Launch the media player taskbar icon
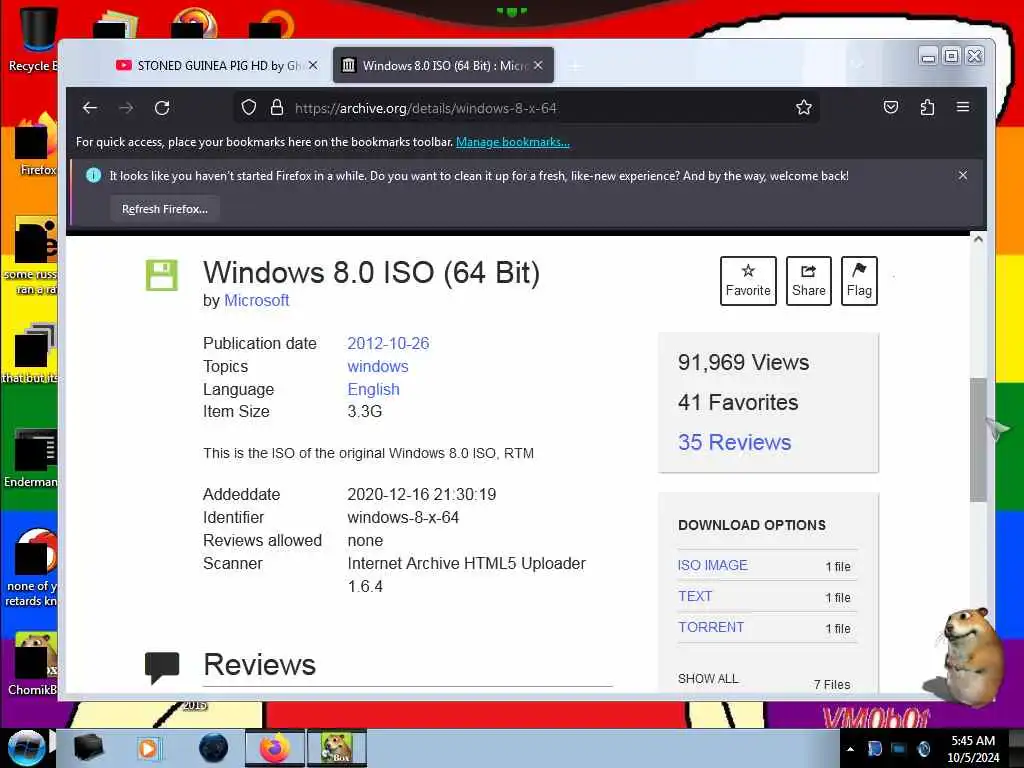Image resolution: width=1024 pixels, height=768 pixels. pyautogui.click(x=148, y=748)
